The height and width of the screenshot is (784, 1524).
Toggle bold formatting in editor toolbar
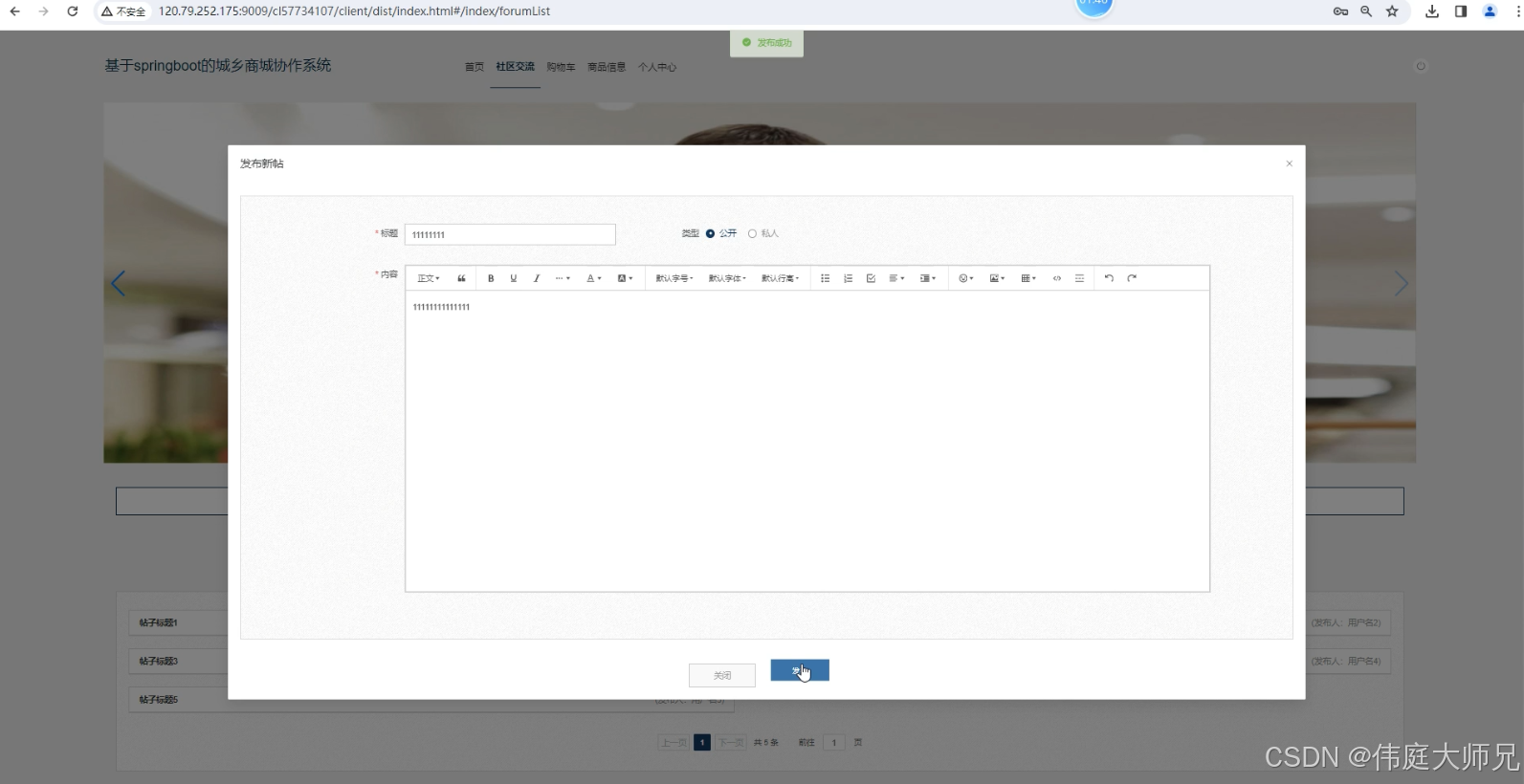tap(491, 278)
